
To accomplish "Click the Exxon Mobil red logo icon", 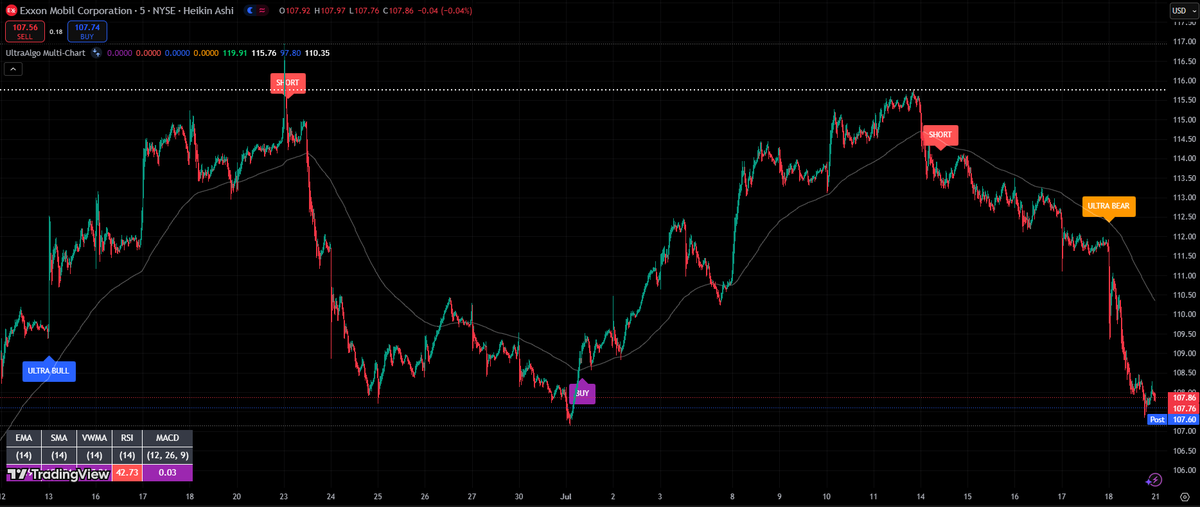I will click(x=12, y=10).
